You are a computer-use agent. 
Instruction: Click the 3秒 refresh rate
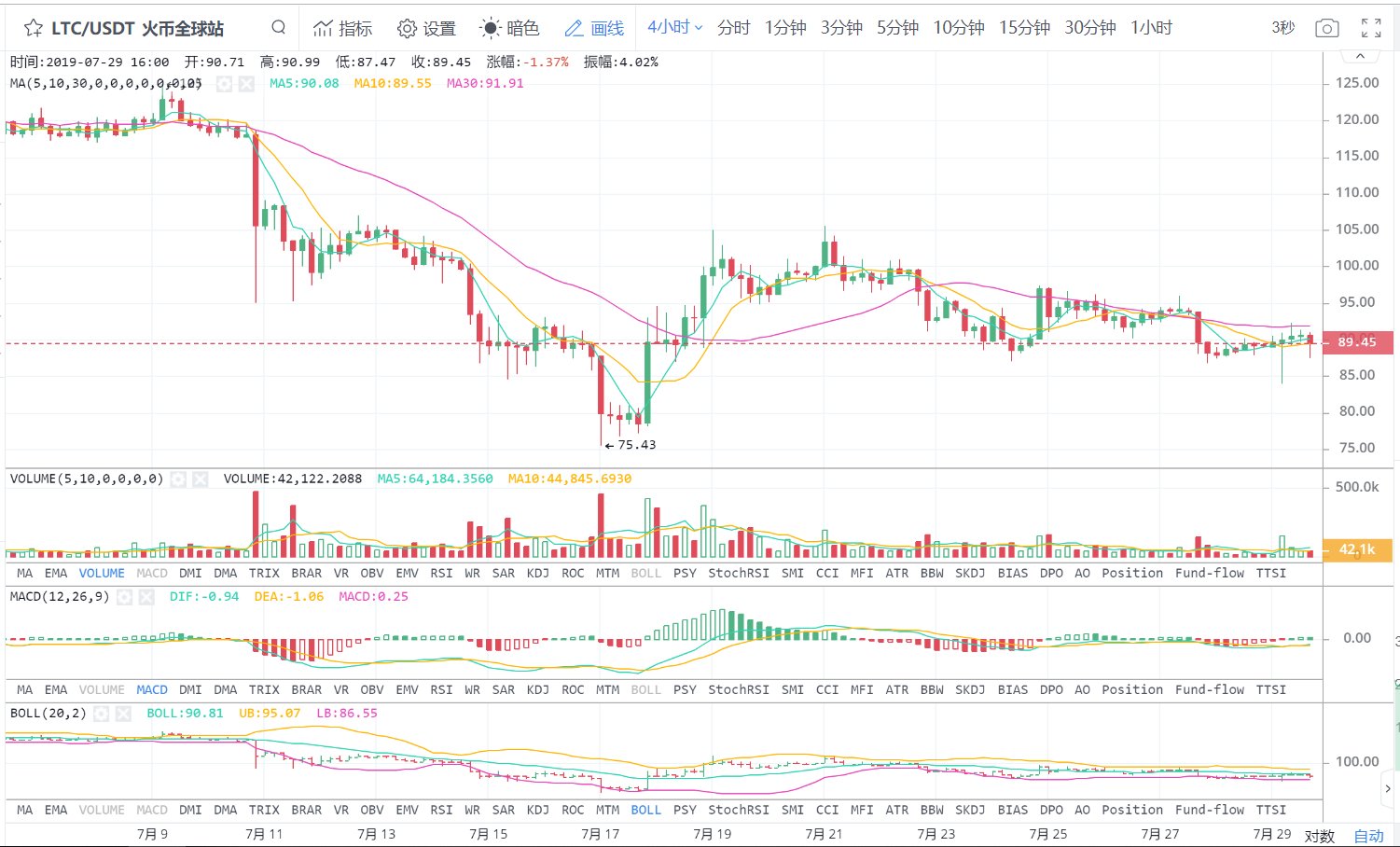1283,28
